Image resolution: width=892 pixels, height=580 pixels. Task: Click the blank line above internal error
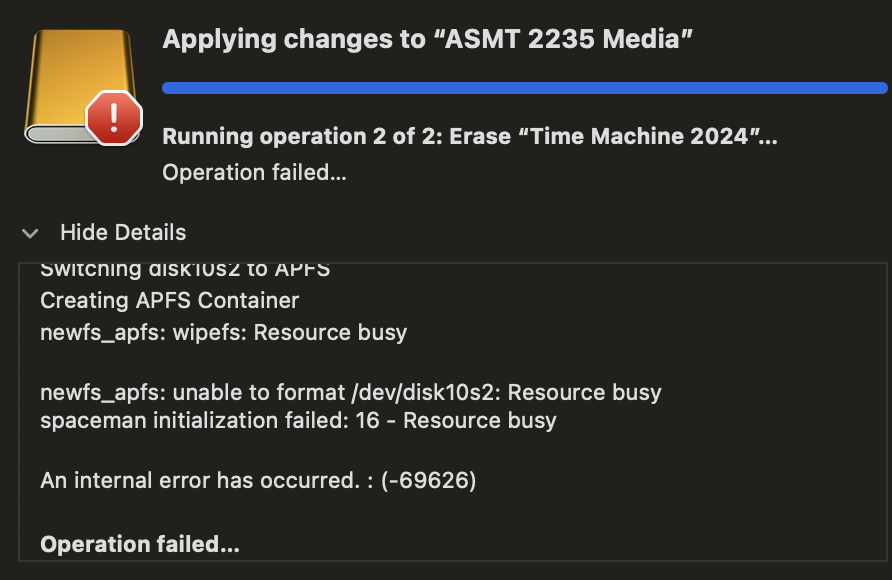click(300, 451)
